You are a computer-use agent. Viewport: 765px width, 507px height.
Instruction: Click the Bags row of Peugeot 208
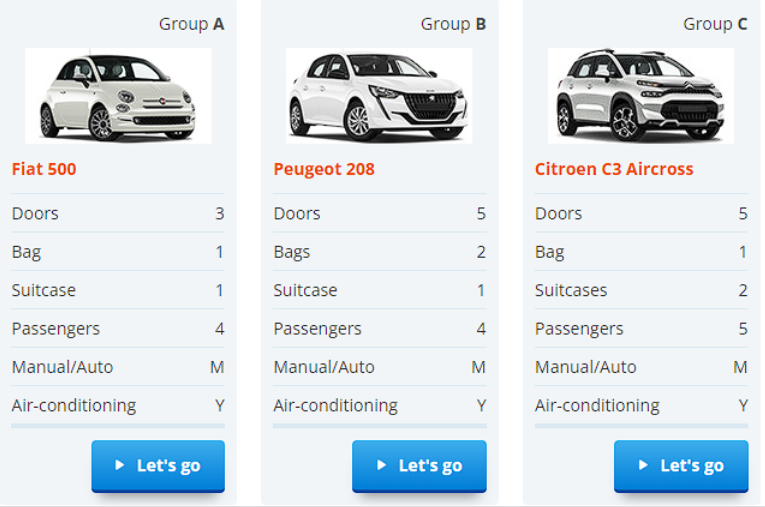(380, 252)
